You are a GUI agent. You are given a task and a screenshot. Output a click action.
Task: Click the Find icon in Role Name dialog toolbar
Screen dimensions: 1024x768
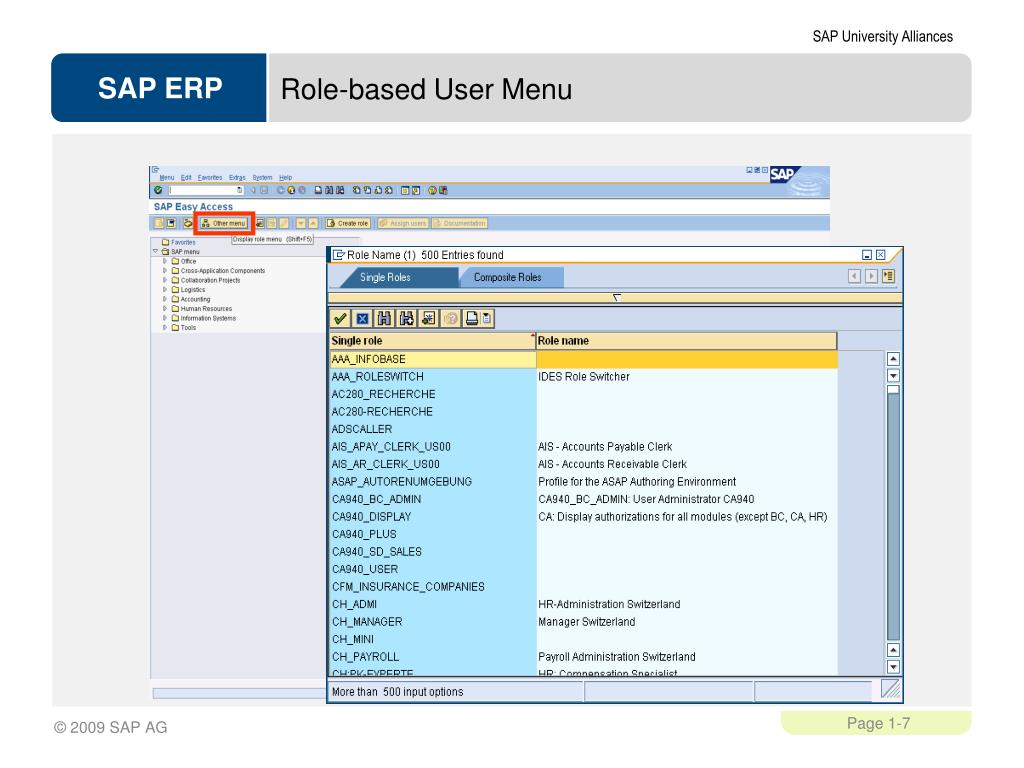pos(384,318)
